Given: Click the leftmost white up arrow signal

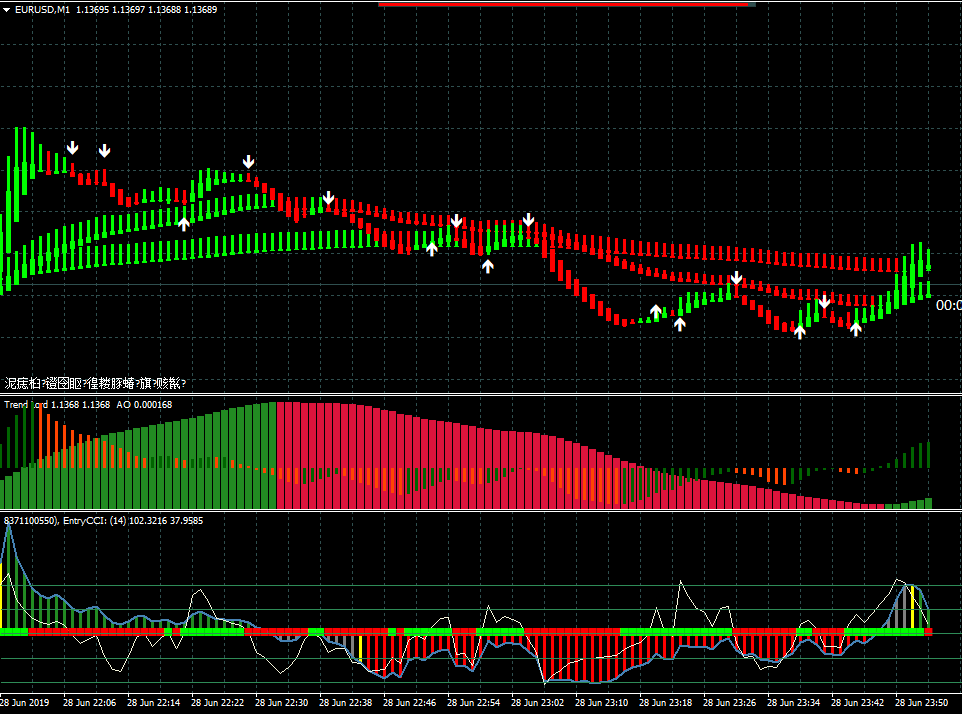Looking at the screenshot, I should tap(184, 223).
